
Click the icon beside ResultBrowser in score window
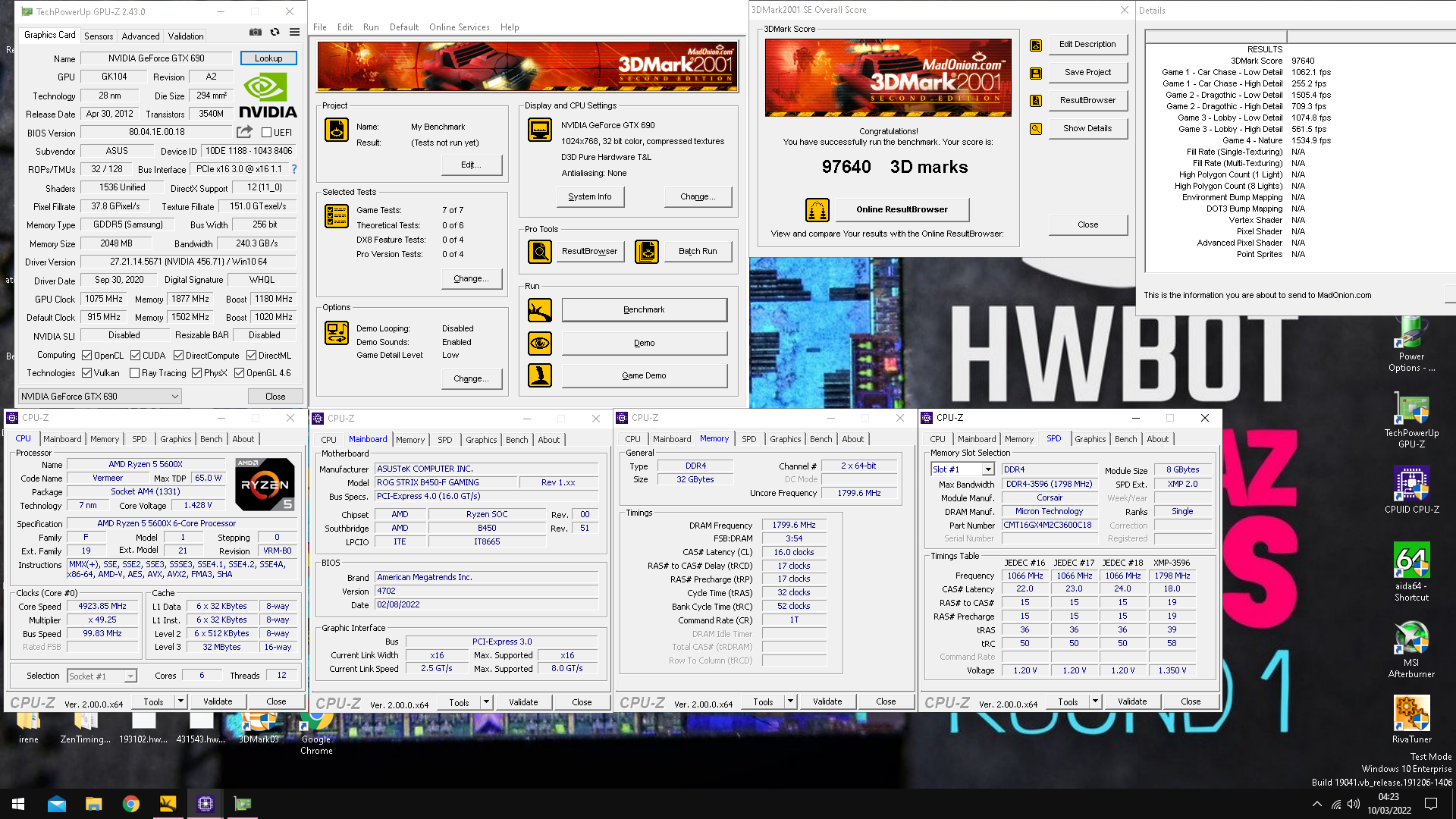[1036, 101]
